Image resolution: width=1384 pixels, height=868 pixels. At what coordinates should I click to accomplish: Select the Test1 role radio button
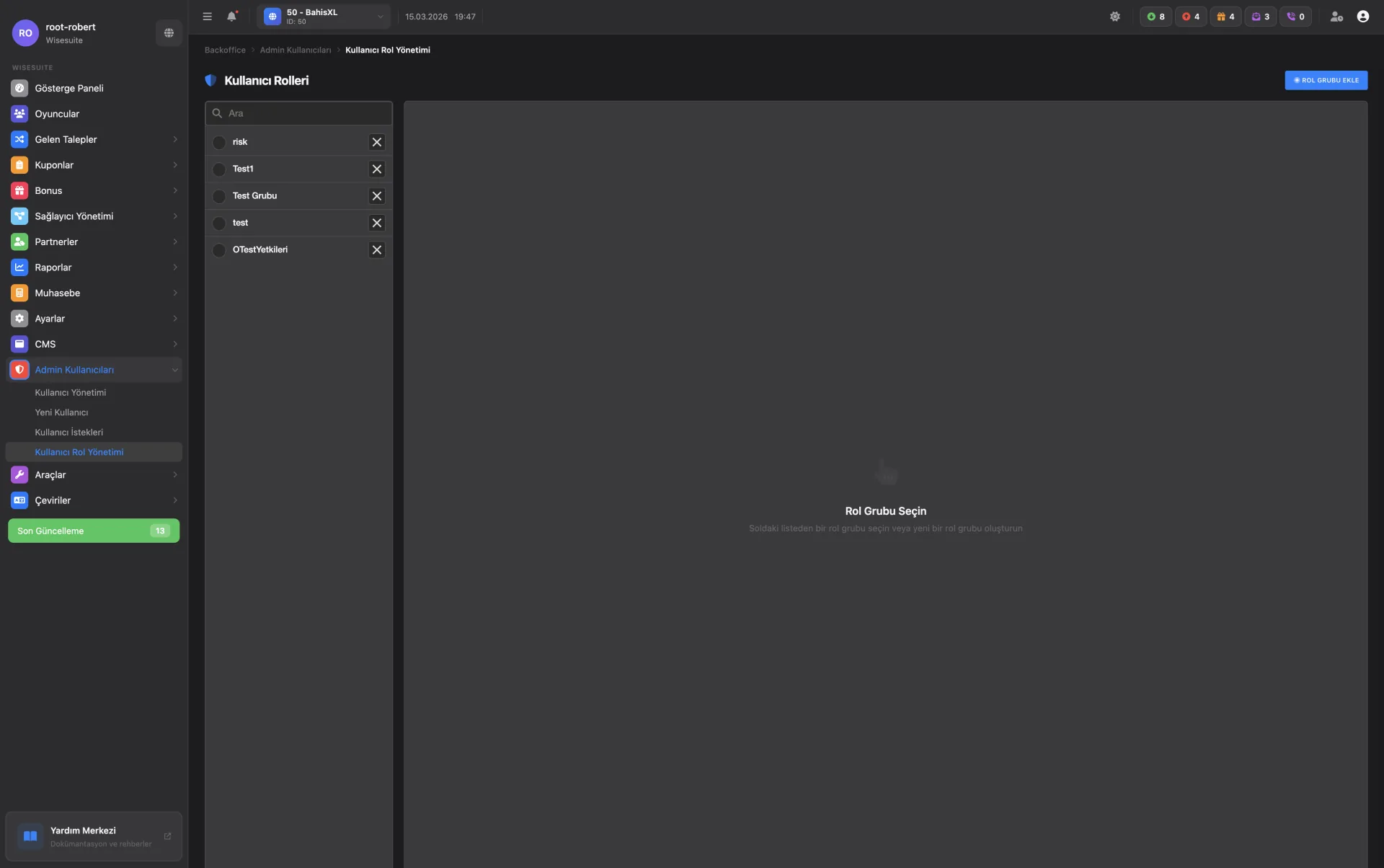point(219,169)
